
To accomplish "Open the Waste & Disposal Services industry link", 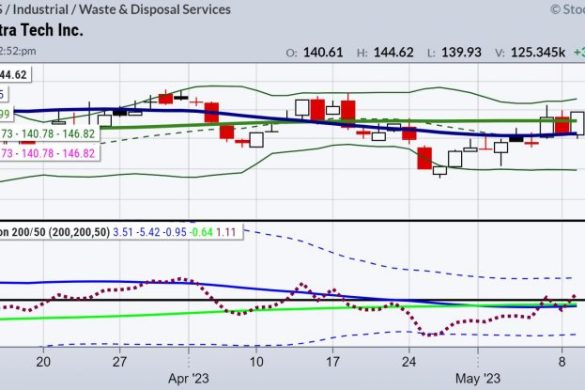I will point(155,9).
